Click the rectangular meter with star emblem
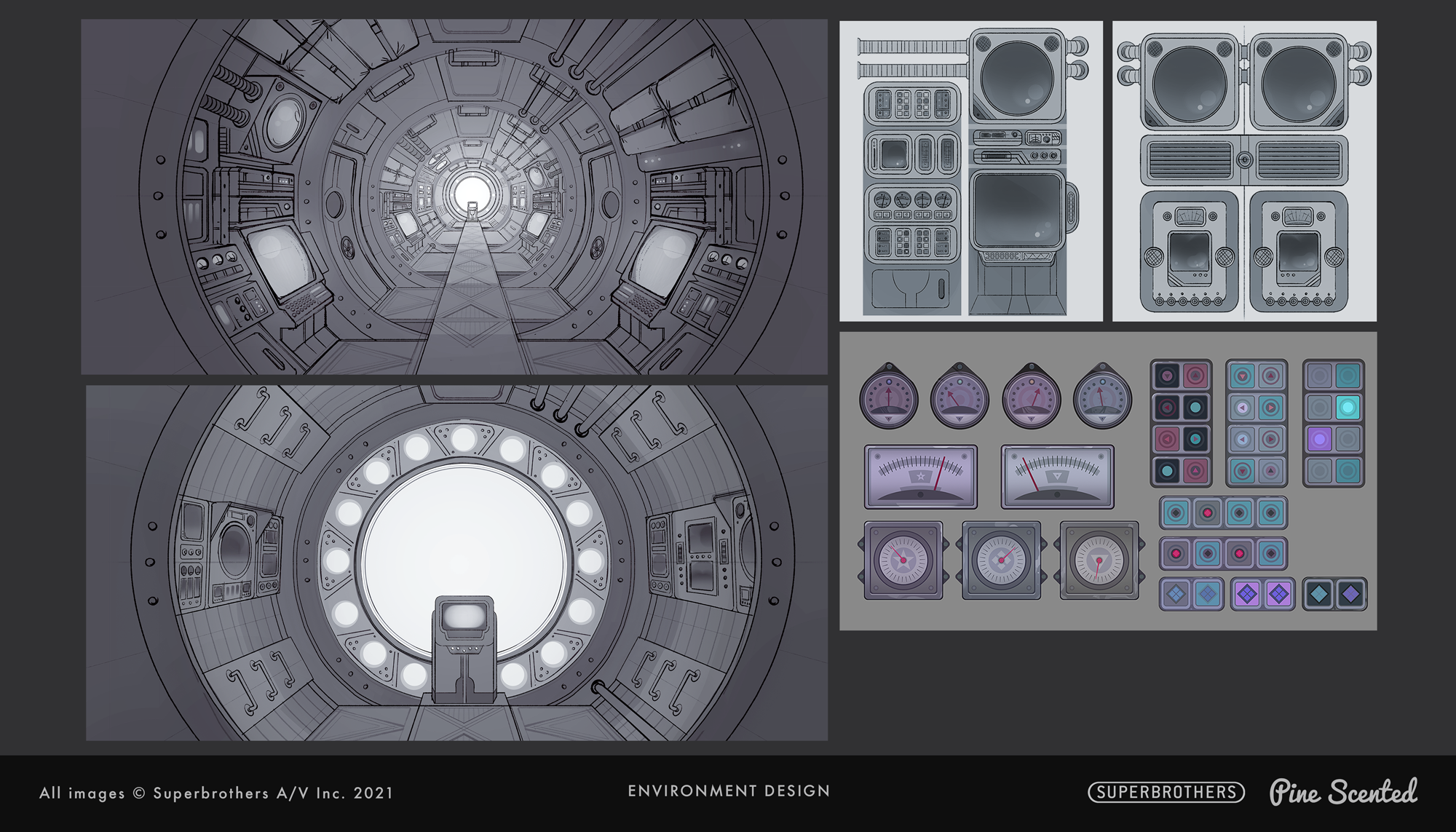The width and height of the screenshot is (1456, 832). [921, 477]
